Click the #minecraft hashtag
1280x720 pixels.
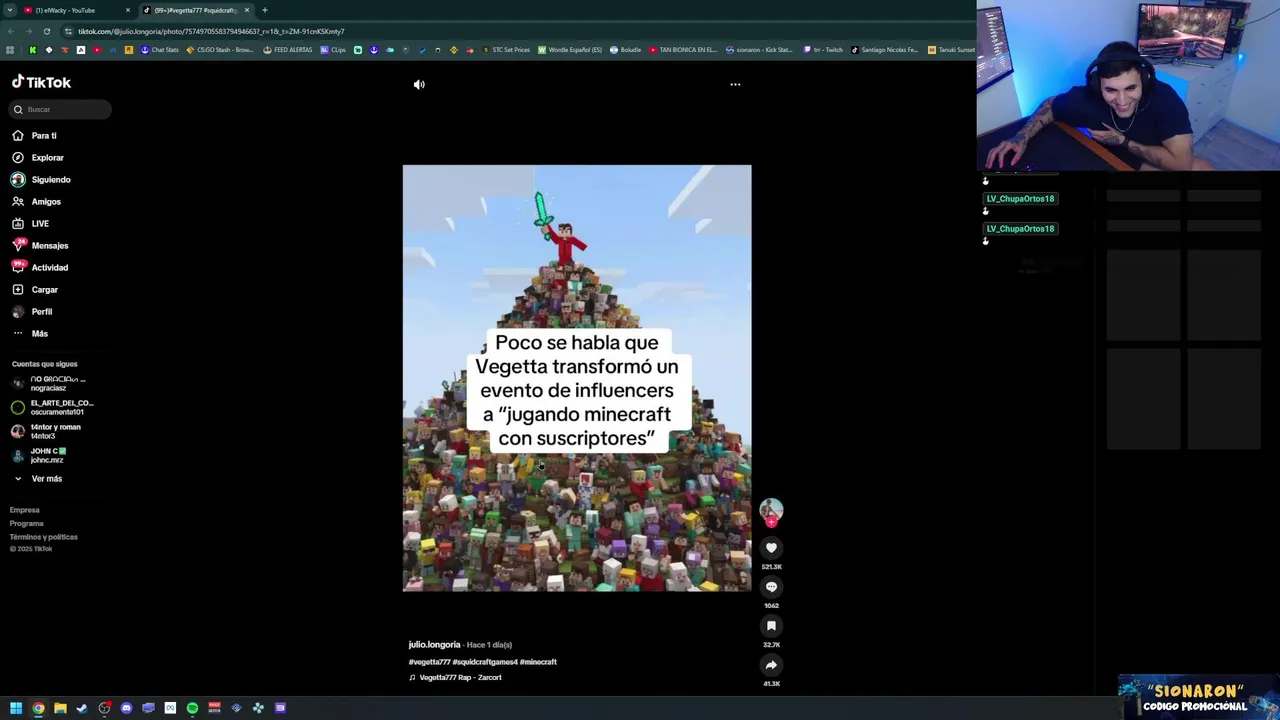coord(538,662)
